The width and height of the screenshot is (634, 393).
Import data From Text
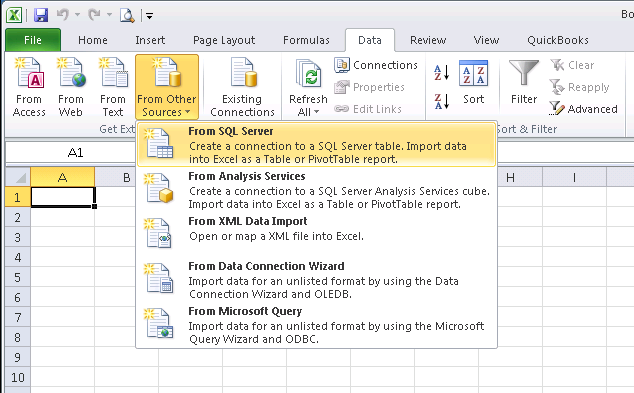[x=112, y=87]
